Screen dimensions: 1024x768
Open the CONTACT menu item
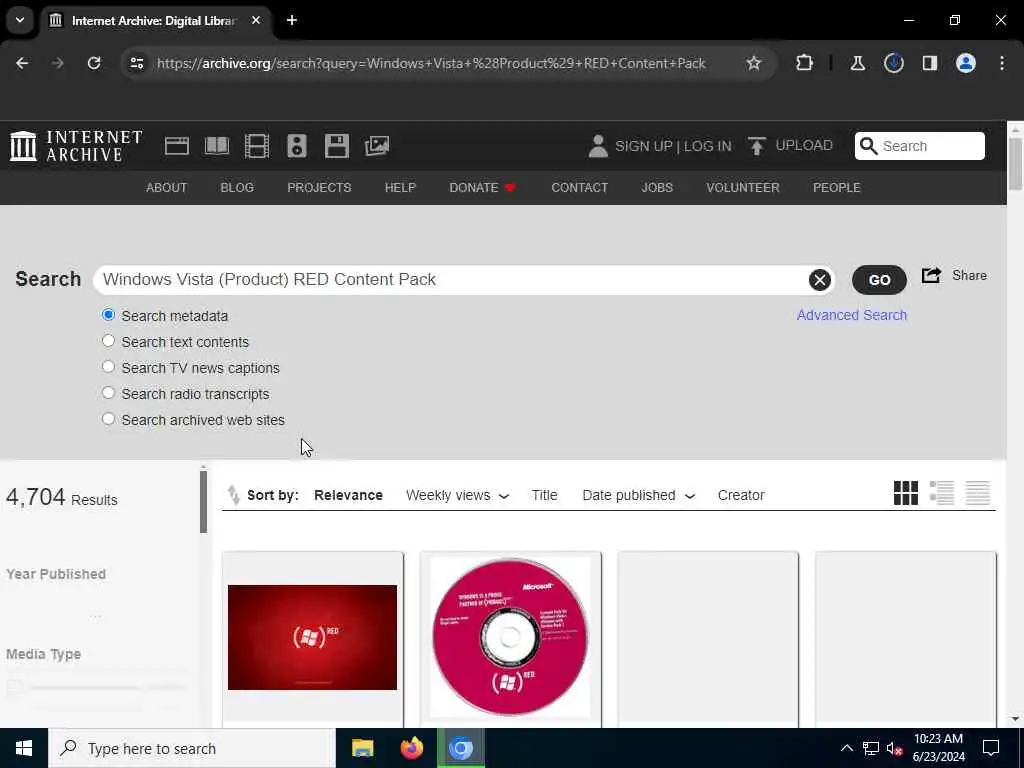(579, 187)
